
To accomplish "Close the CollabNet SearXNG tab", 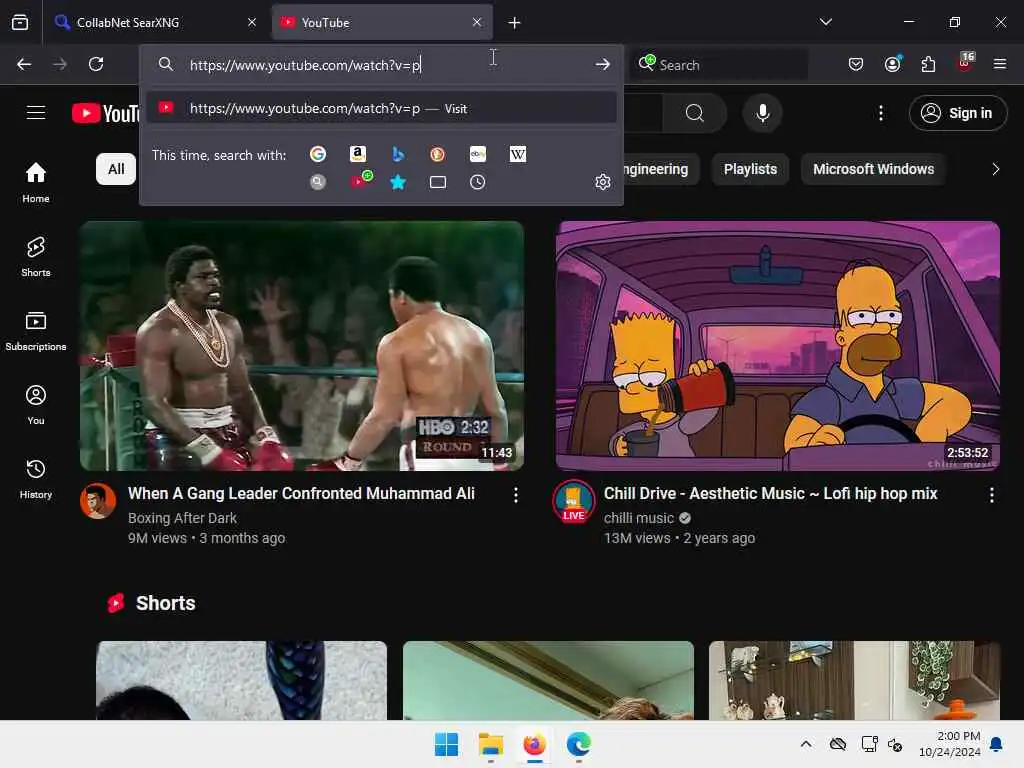I will pos(251,22).
